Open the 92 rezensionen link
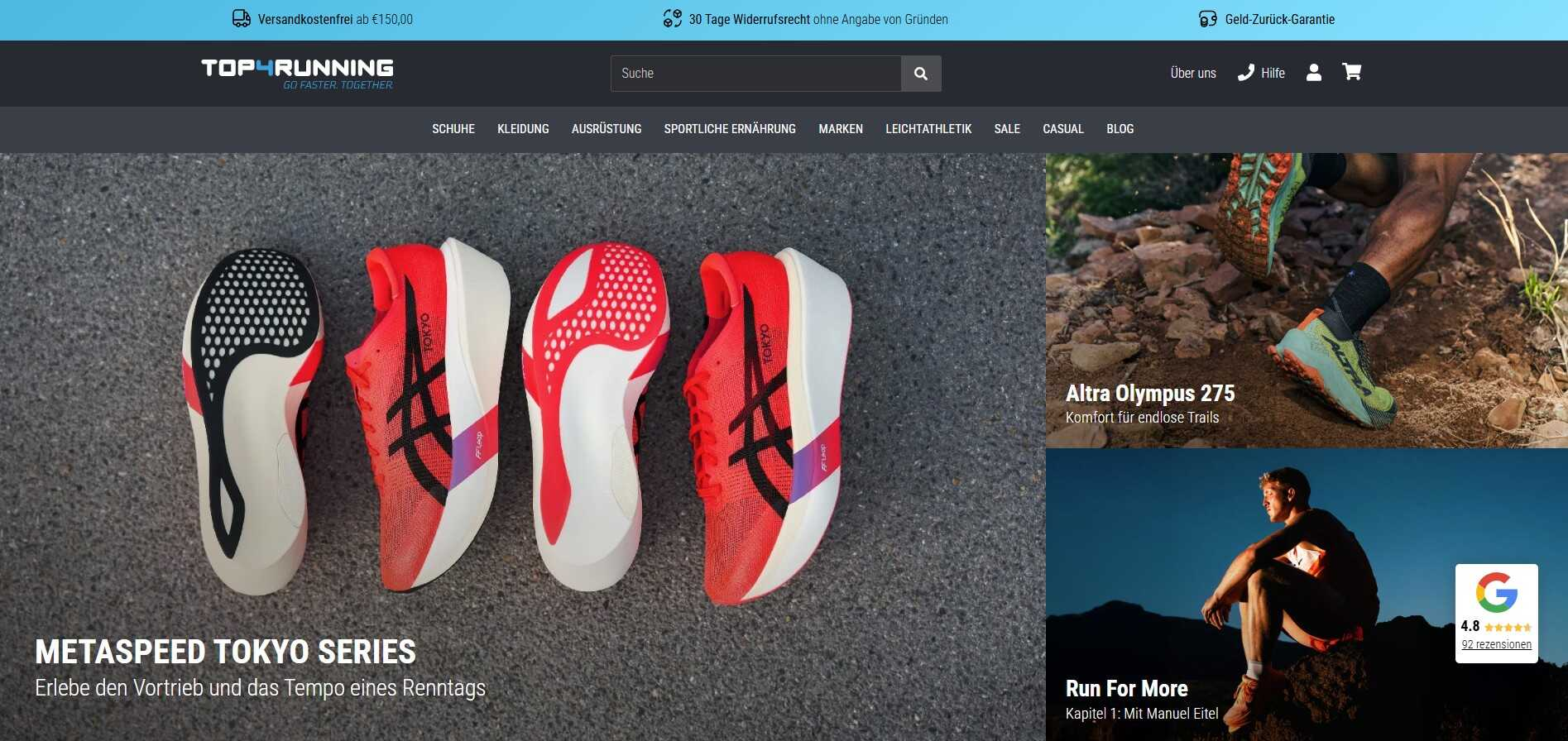 coord(1496,644)
